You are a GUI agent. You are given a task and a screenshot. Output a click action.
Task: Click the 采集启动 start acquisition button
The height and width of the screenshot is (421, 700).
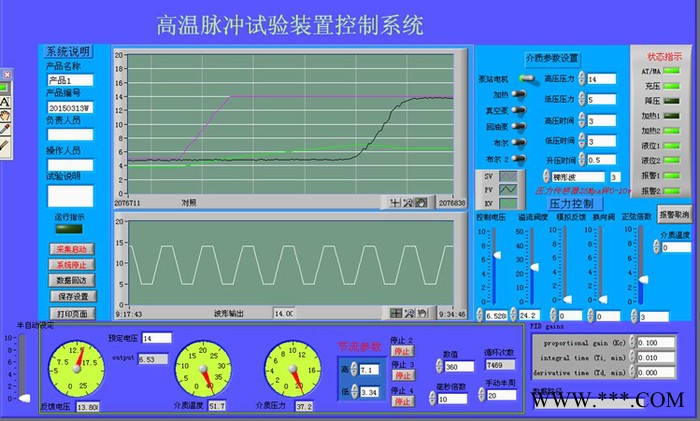click(x=72, y=249)
